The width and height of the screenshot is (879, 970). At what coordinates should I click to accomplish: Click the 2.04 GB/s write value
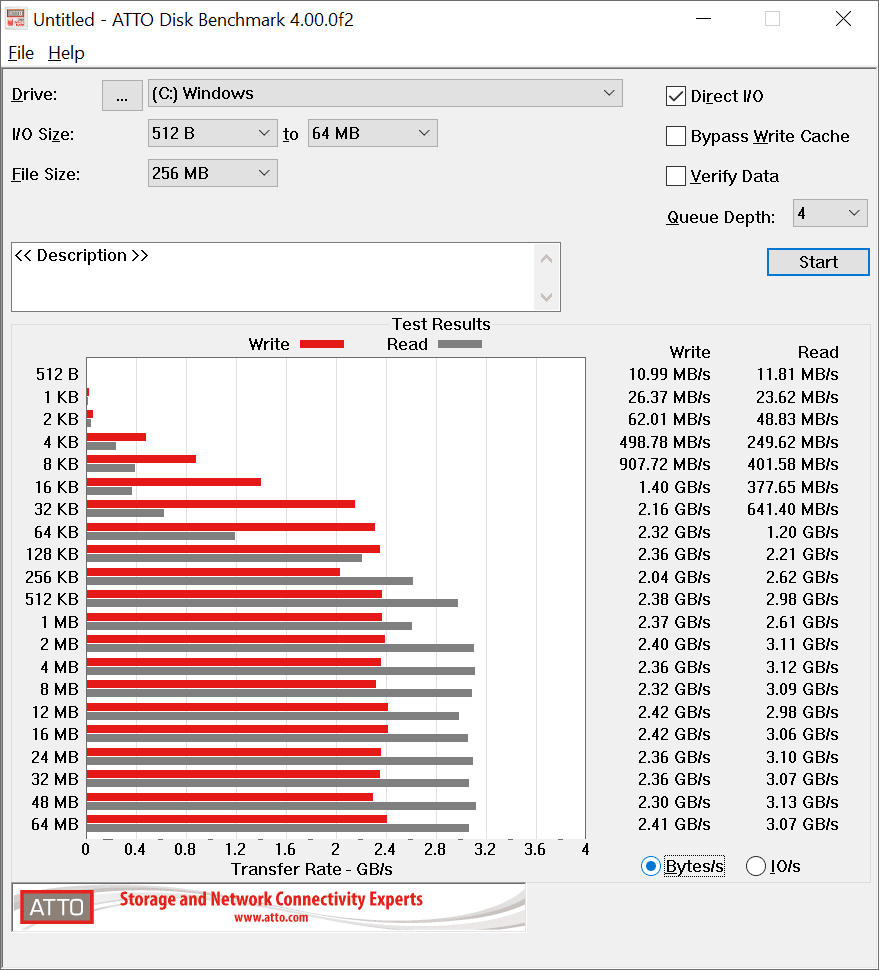(674, 577)
